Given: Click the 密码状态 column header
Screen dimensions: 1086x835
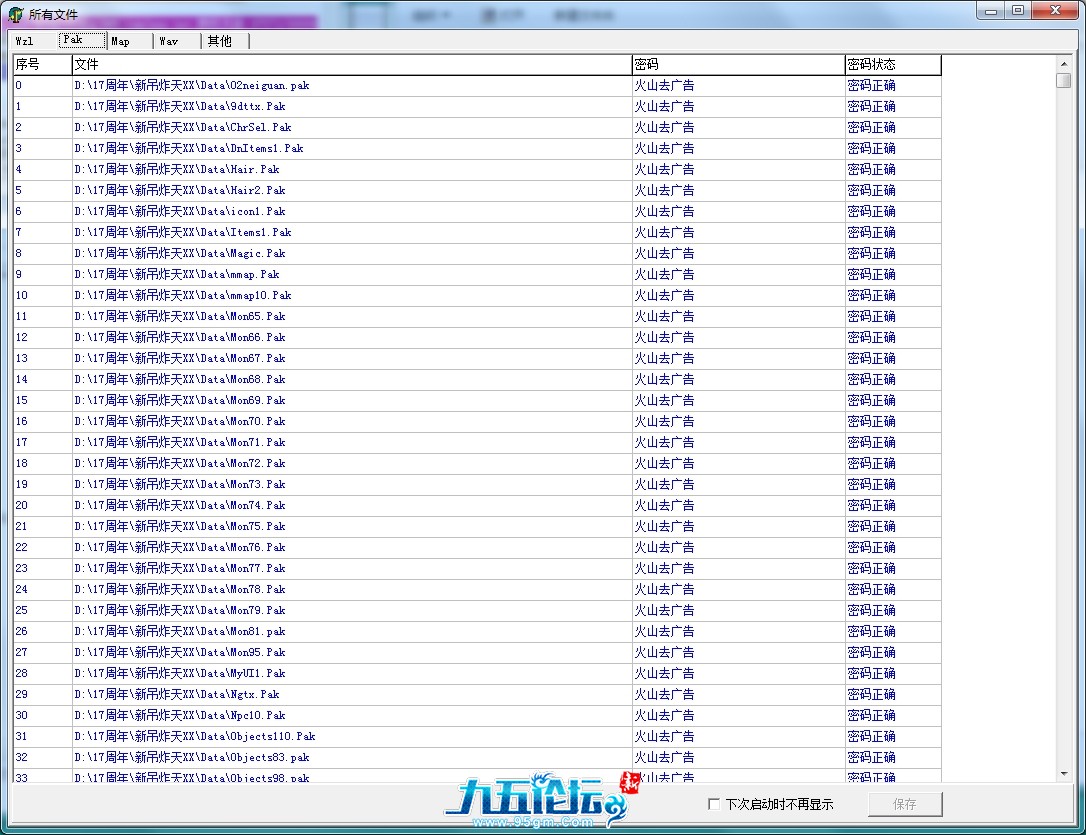Looking at the screenshot, I should tap(892, 64).
